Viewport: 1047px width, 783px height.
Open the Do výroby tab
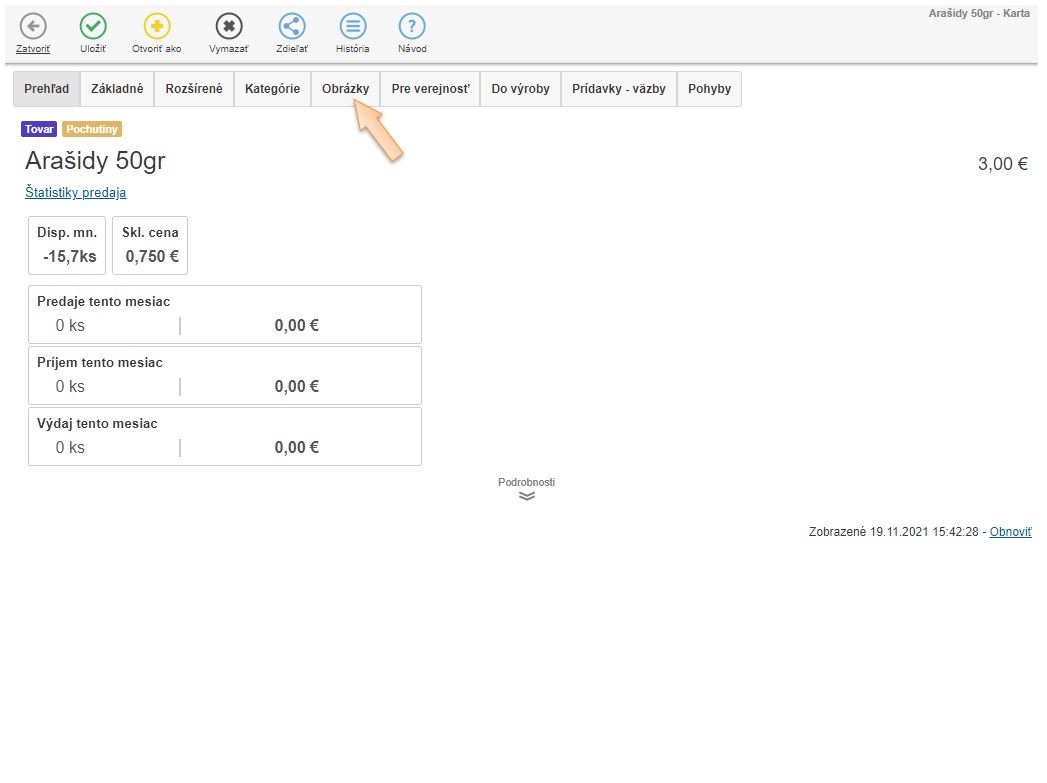coord(520,89)
